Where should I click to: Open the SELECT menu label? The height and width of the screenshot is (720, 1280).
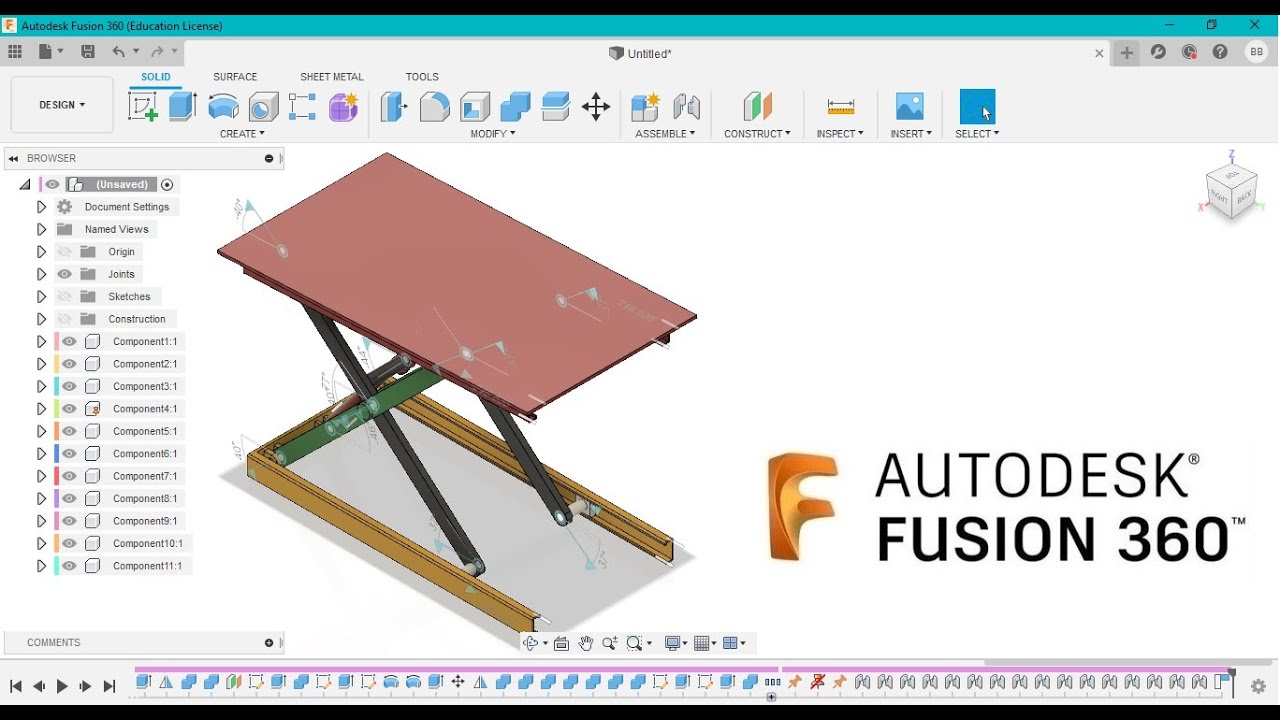click(x=977, y=133)
